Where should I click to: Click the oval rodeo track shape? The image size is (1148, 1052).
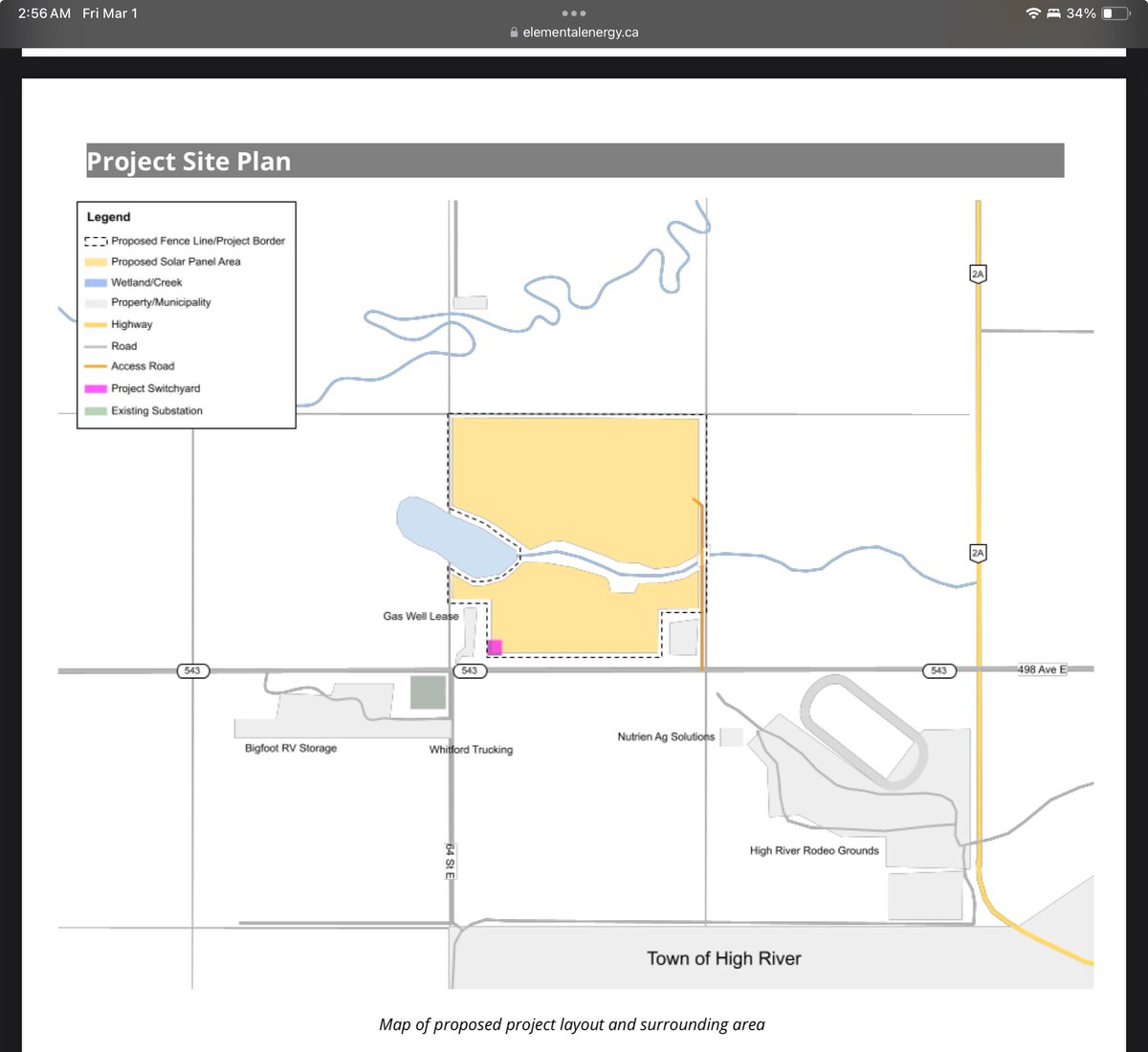pos(862,731)
